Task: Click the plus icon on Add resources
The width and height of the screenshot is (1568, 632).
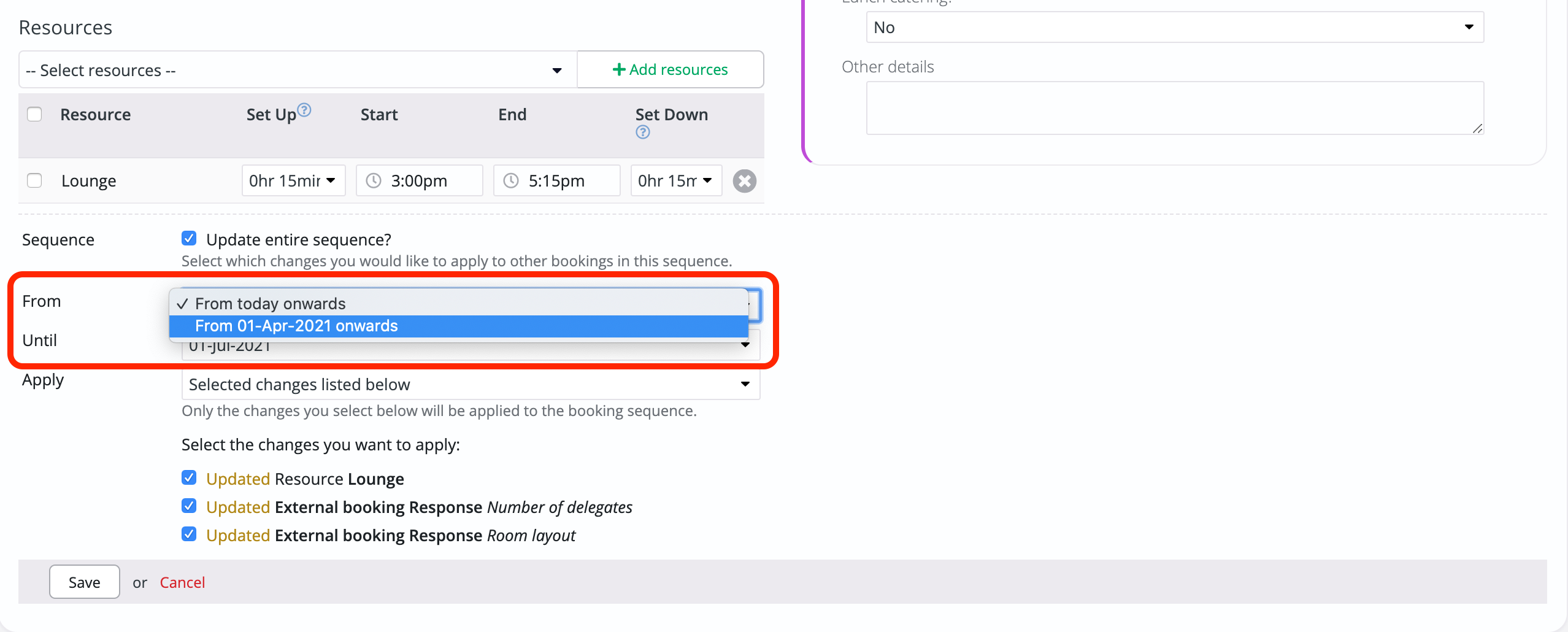Action: [x=619, y=69]
